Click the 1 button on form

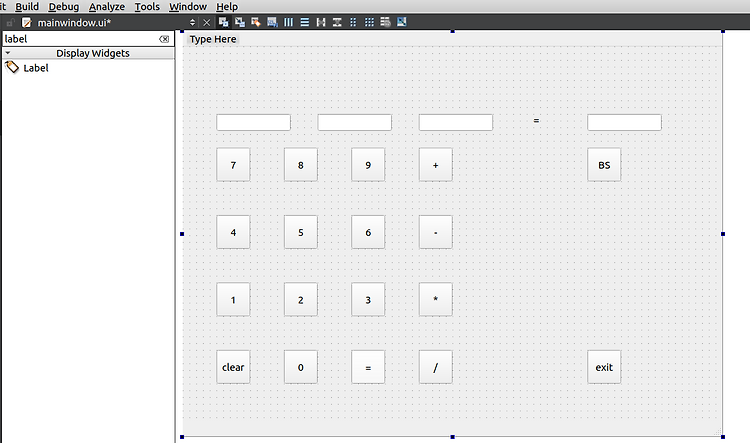pos(233,300)
